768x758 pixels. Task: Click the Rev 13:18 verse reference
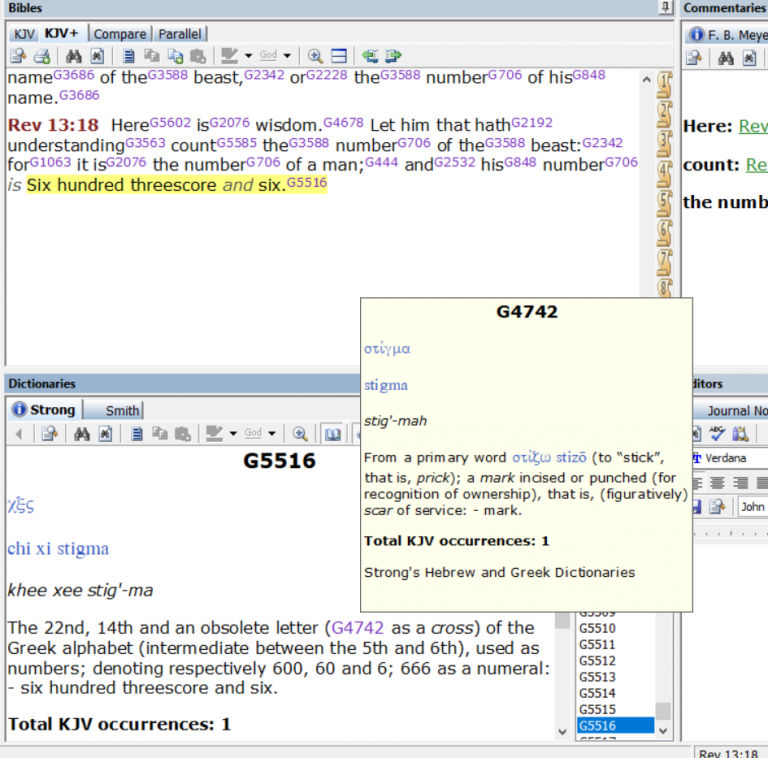point(53,125)
